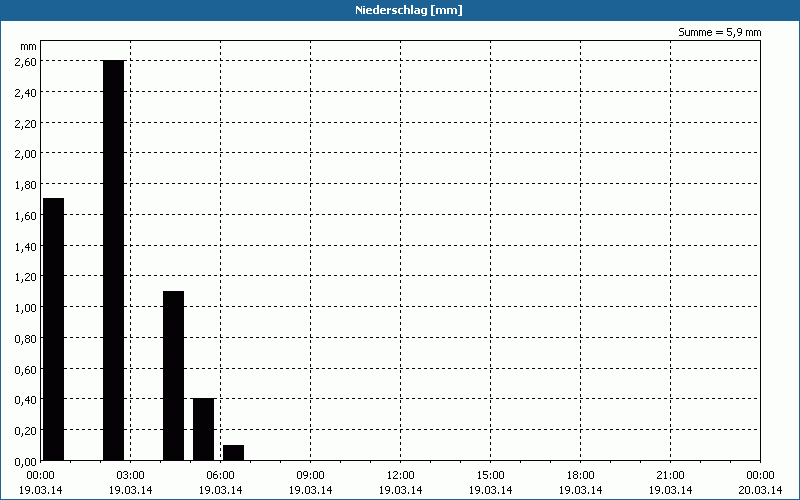Click the 21:00 time axis label
This screenshot has height=500, width=800.
tap(670, 476)
